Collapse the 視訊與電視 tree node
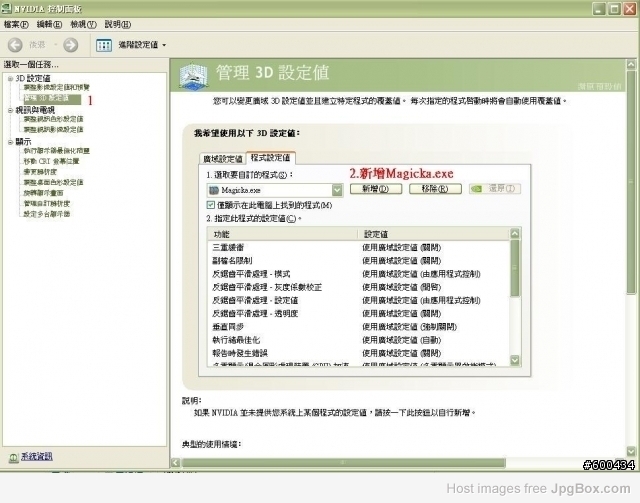This screenshot has width=640, height=503. tap(10, 109)
